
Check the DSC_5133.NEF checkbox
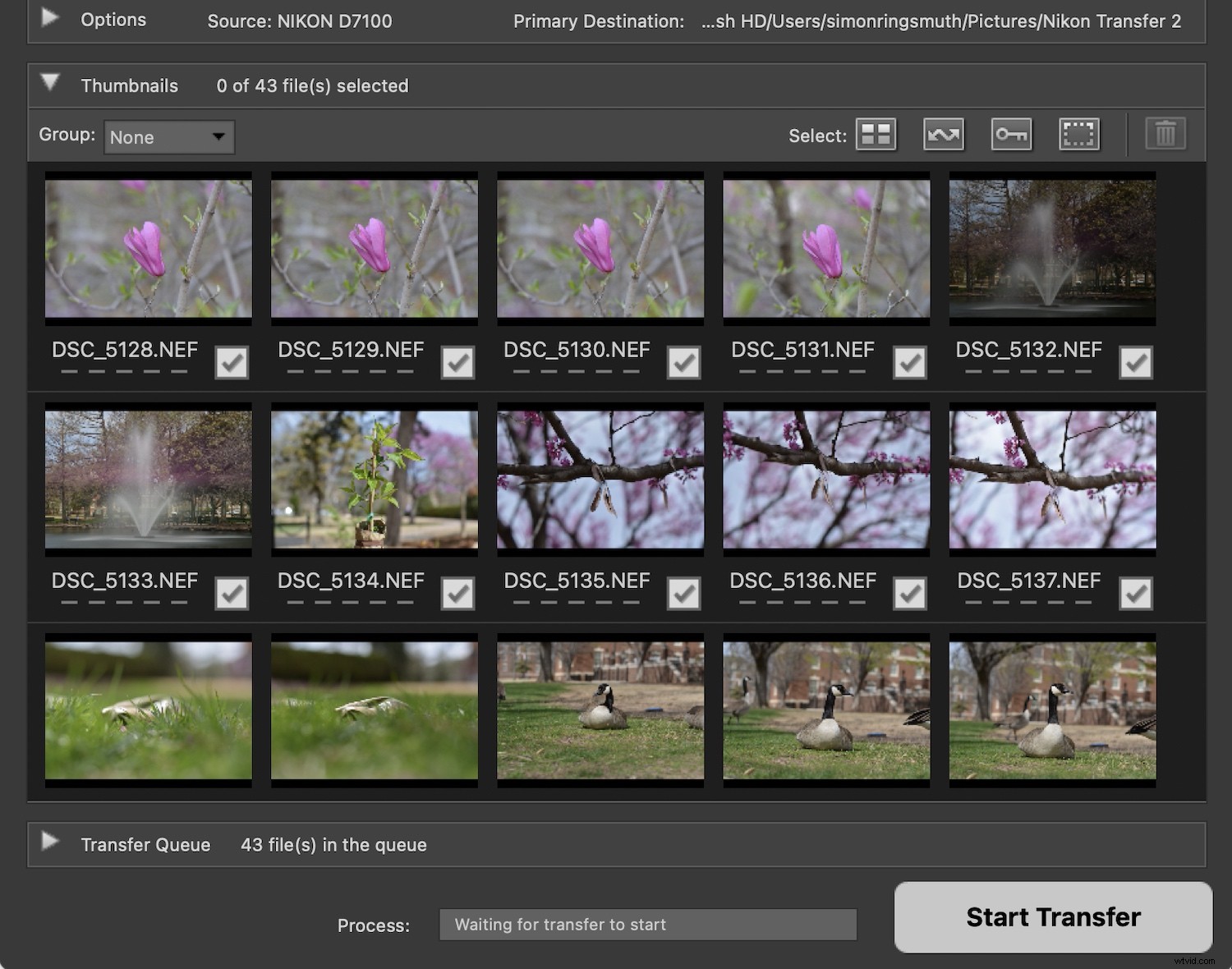click(x=231, y=593)
